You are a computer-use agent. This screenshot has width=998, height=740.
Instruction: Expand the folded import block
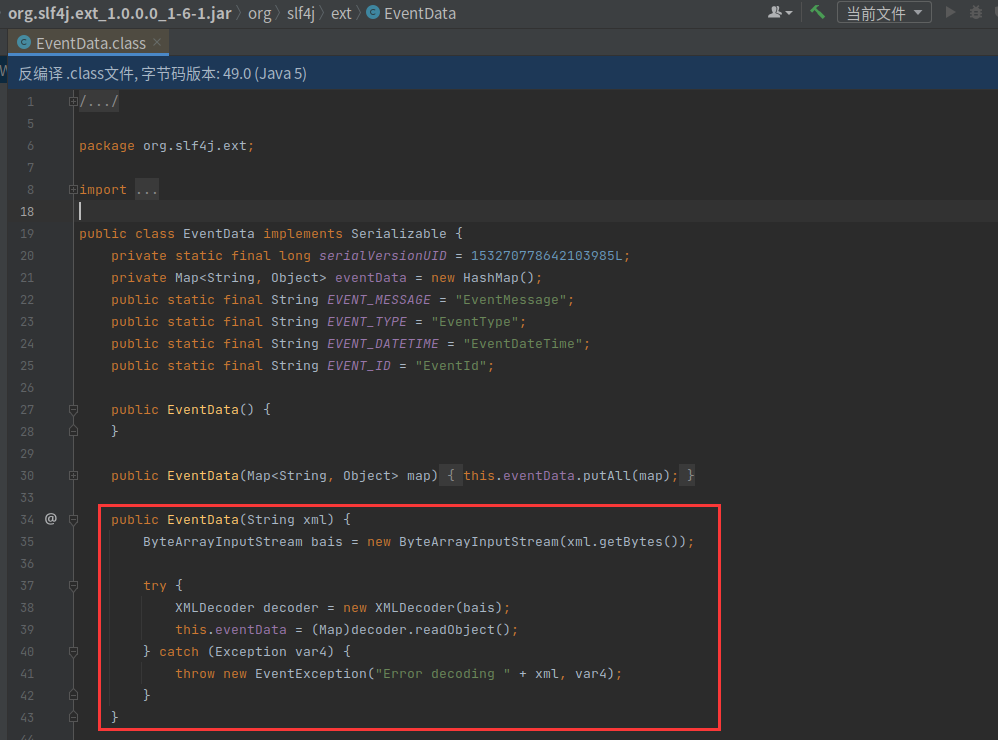(73, 190)
